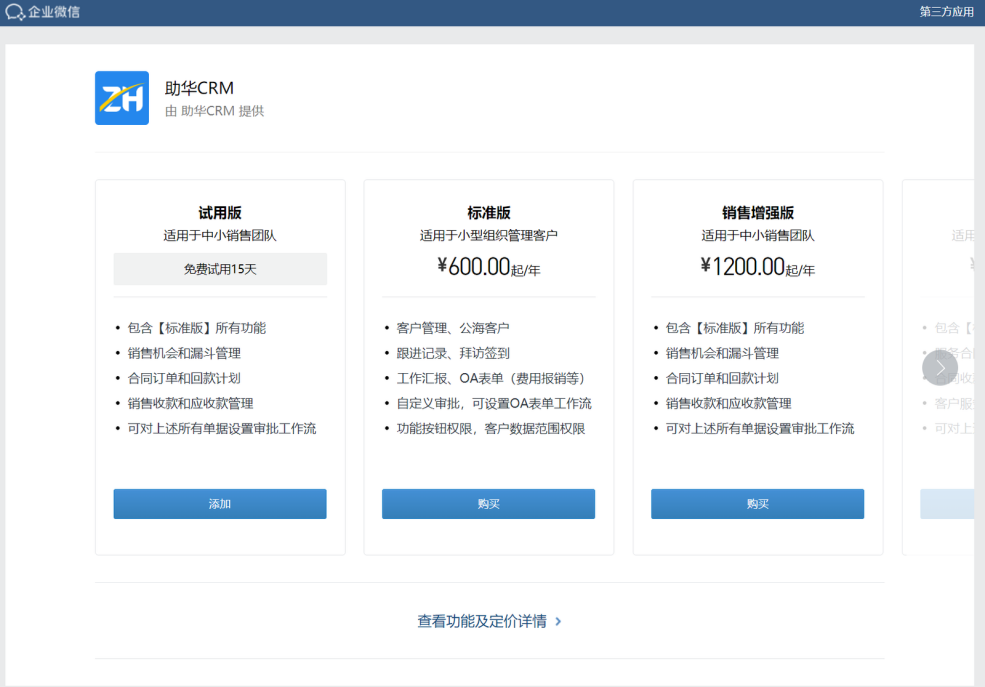Click the ¥600.00起/年 price
985x687 pixels.
[489, 267]
